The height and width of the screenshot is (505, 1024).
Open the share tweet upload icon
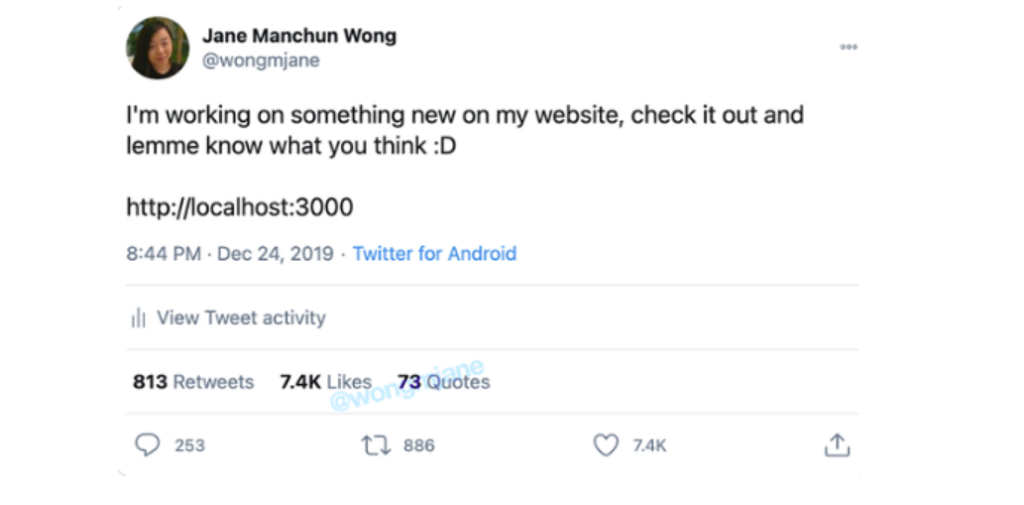click(x=837, y=445)
